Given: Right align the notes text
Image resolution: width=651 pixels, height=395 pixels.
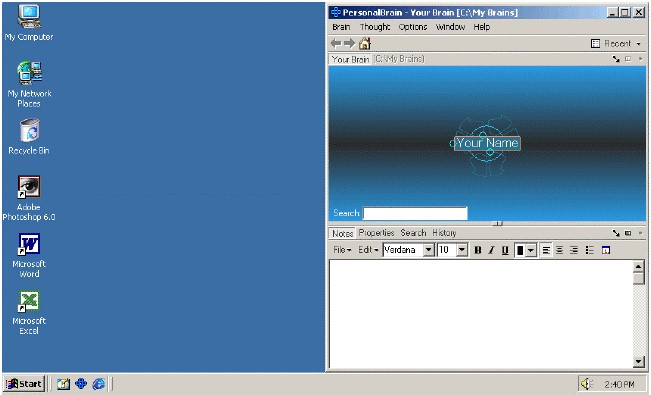Looking at the screenshot, I should pyautogui.click(x=574, y=250).
